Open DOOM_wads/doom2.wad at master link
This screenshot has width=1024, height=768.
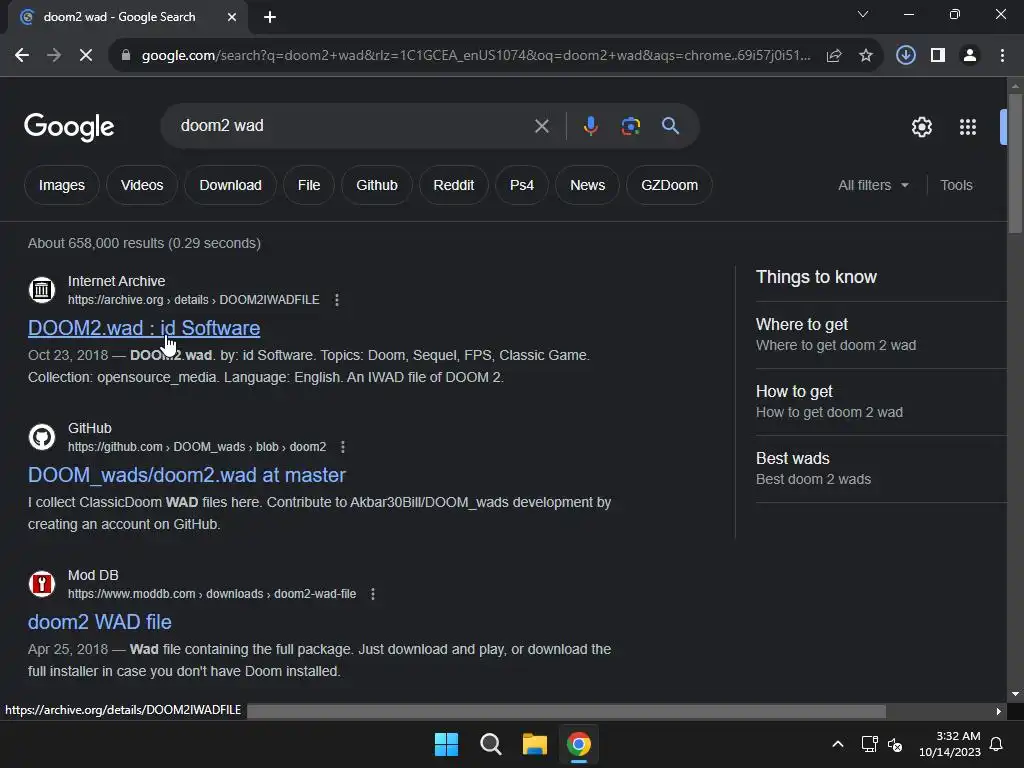coord(187,475)
